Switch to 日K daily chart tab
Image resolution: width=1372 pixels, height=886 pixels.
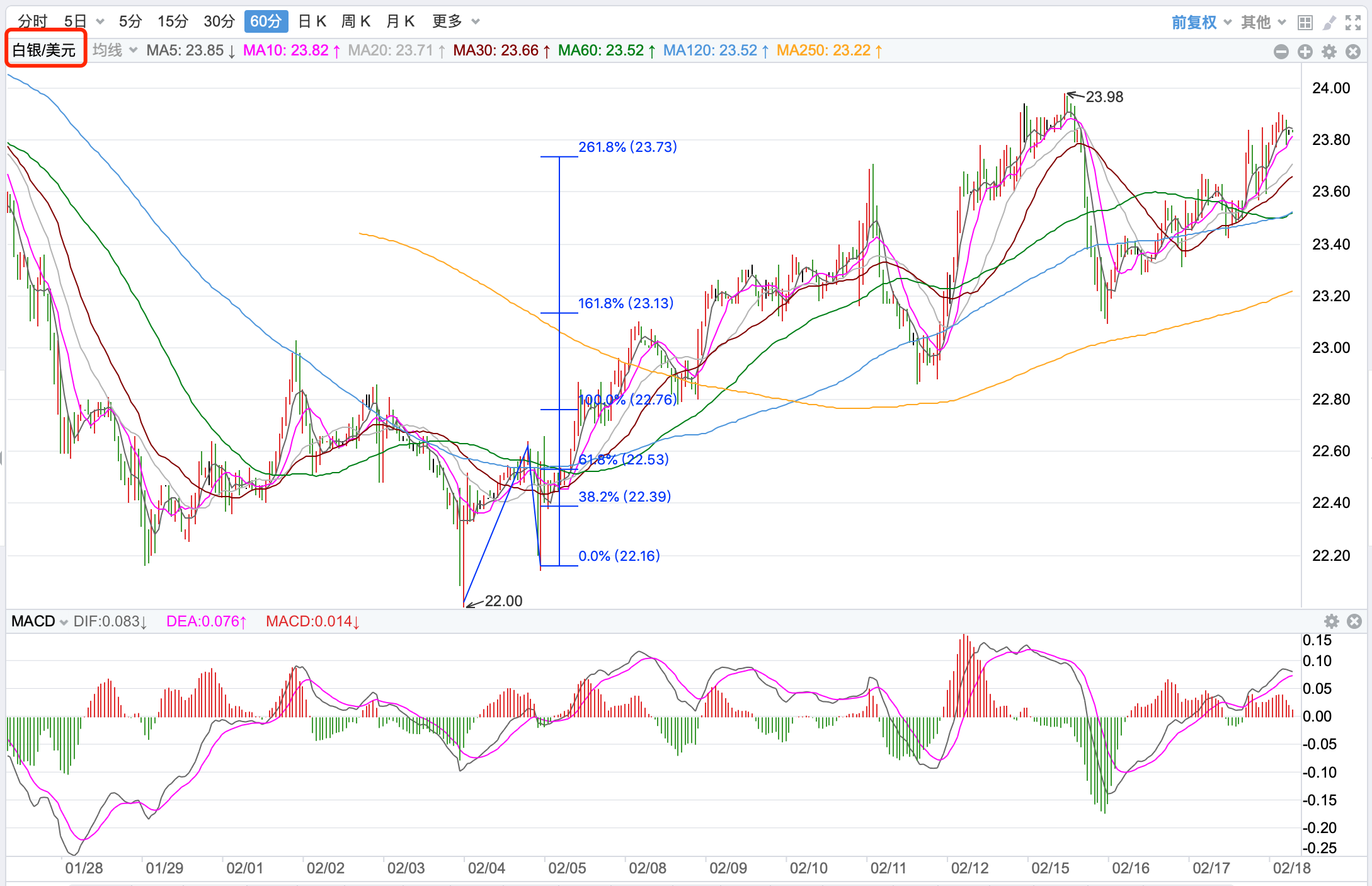312,21
